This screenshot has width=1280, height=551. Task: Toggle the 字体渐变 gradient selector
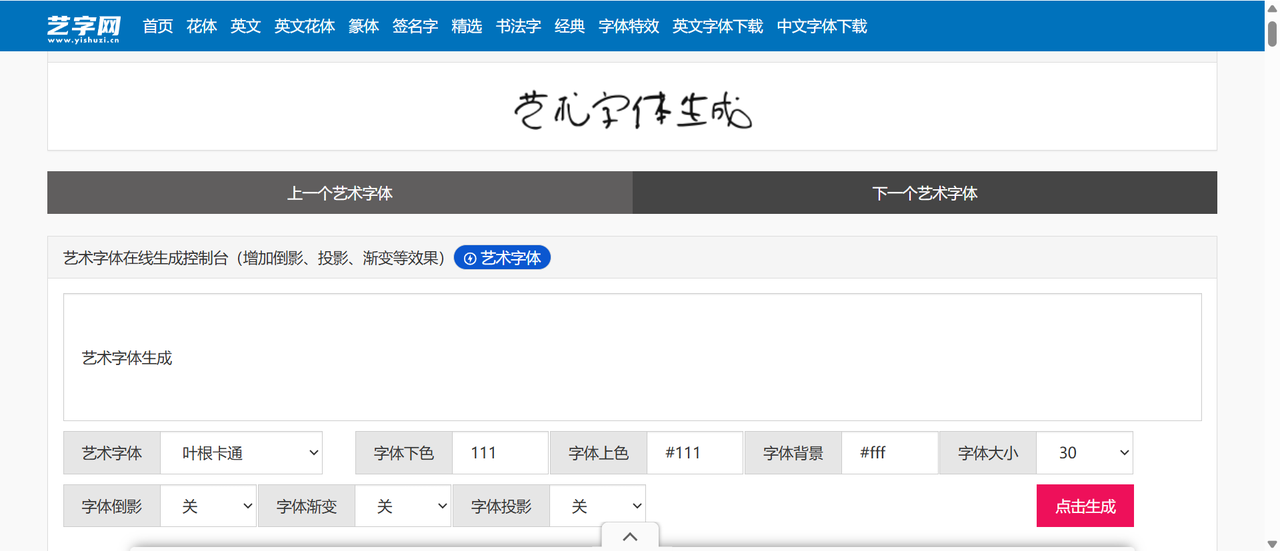tap(403, 507)
